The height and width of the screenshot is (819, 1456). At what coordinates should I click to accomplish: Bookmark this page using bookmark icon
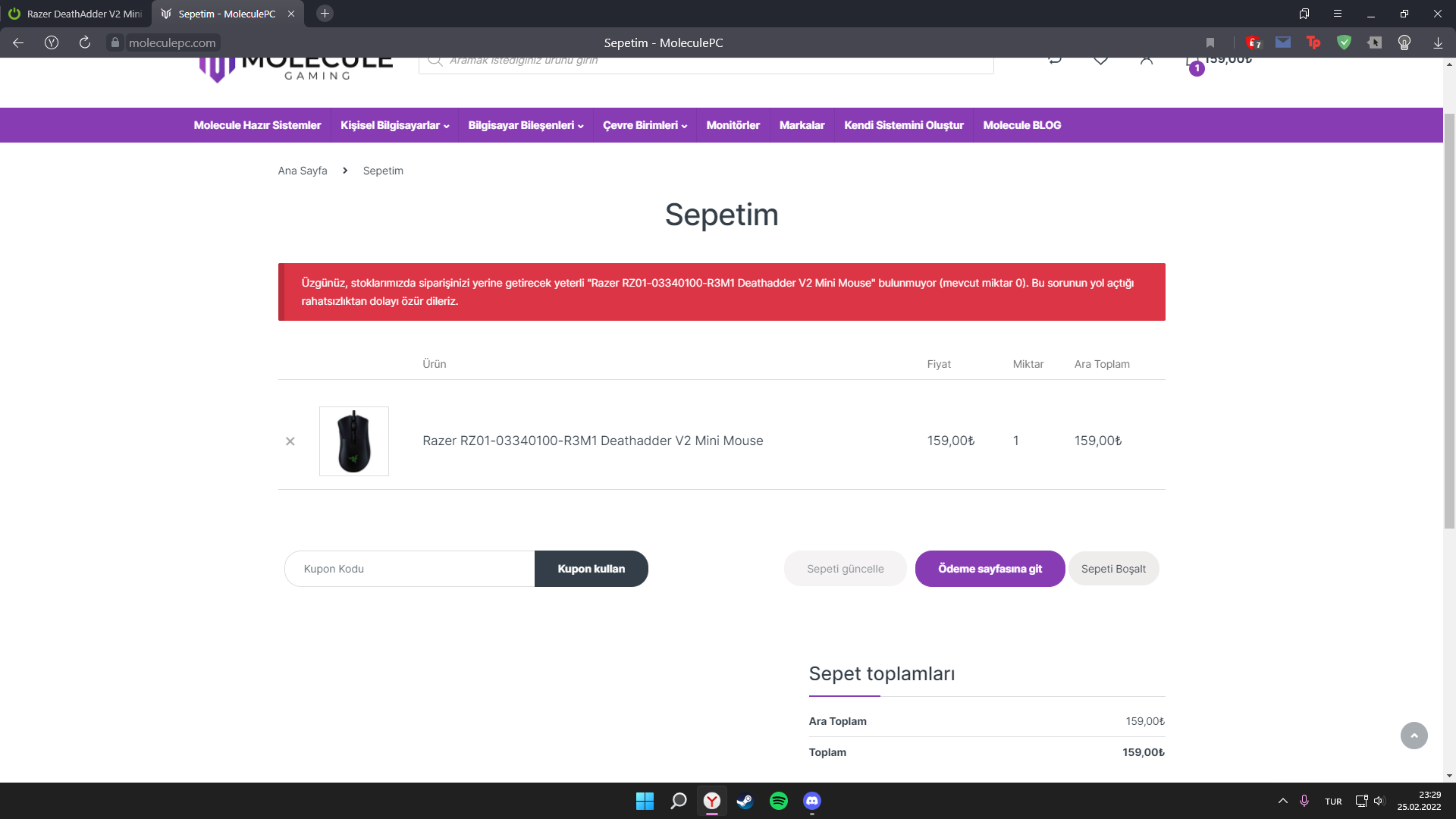coord(1210,42)
